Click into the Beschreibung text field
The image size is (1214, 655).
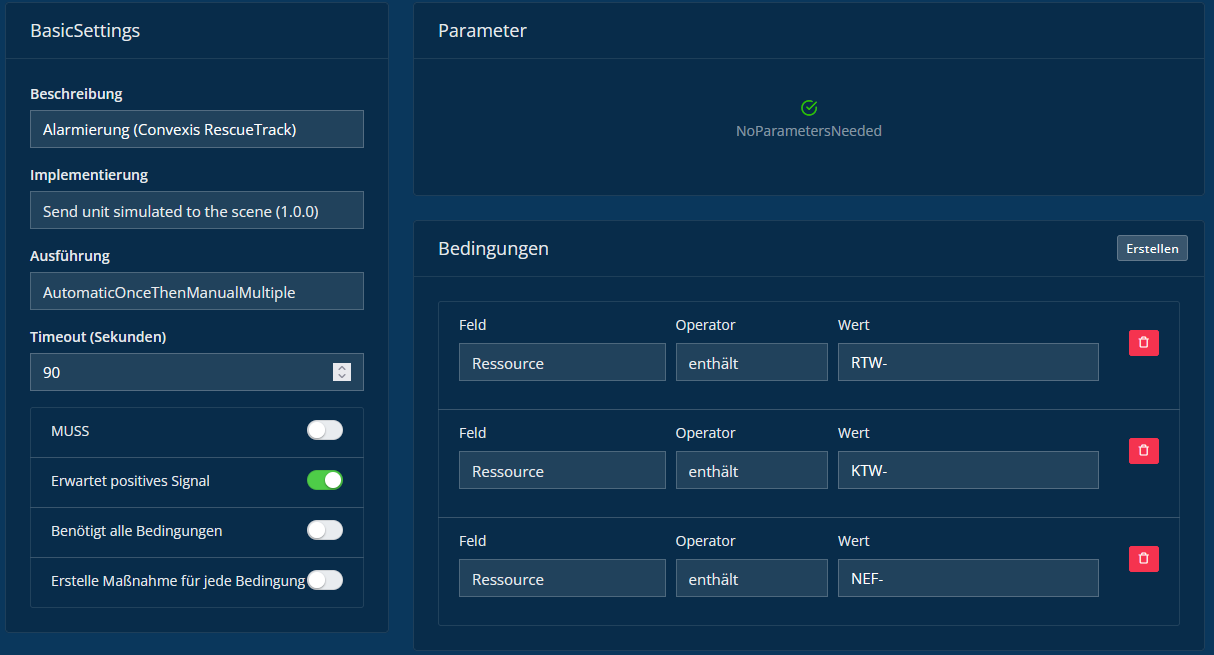coord(197,130)
